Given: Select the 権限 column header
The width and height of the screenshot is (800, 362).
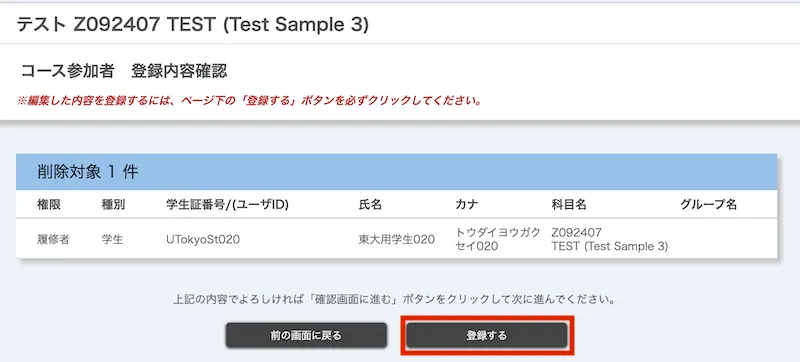Looking at the screenshot, I should coord(49,205).
